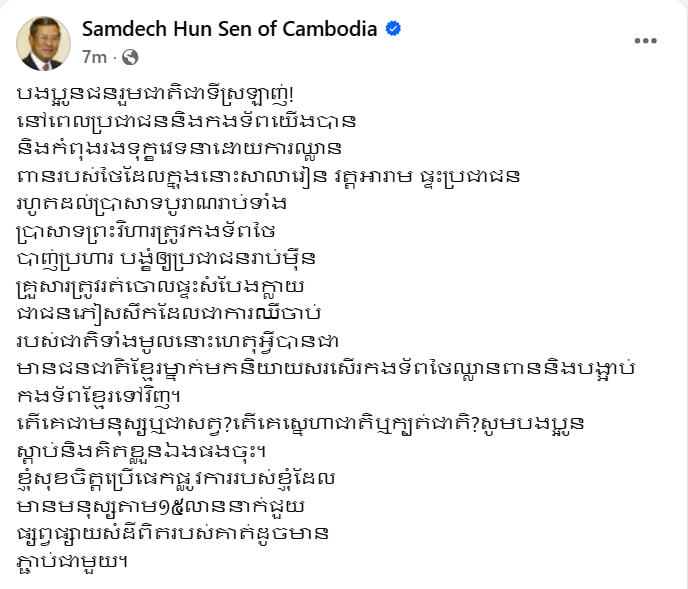
Task: Click the line beginning និងកំពុងរងទុក្ខ
Action: (x=179, y=148)
